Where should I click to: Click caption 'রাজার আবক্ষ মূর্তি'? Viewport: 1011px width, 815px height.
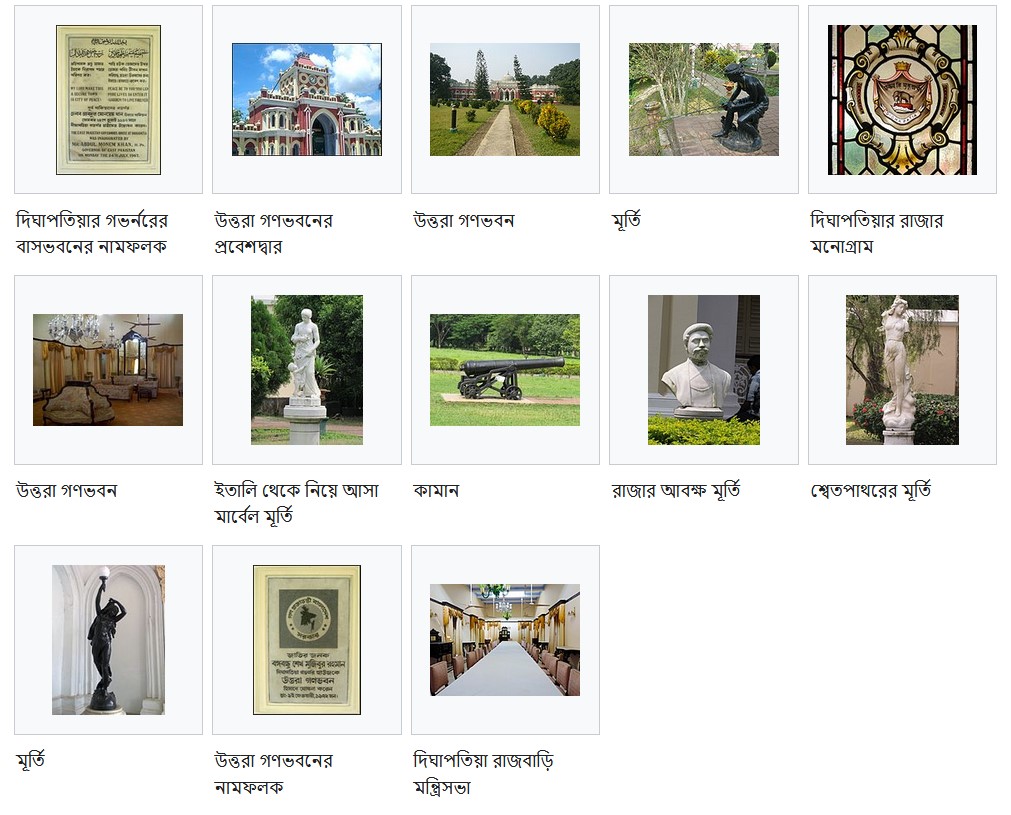click(676, 491)
